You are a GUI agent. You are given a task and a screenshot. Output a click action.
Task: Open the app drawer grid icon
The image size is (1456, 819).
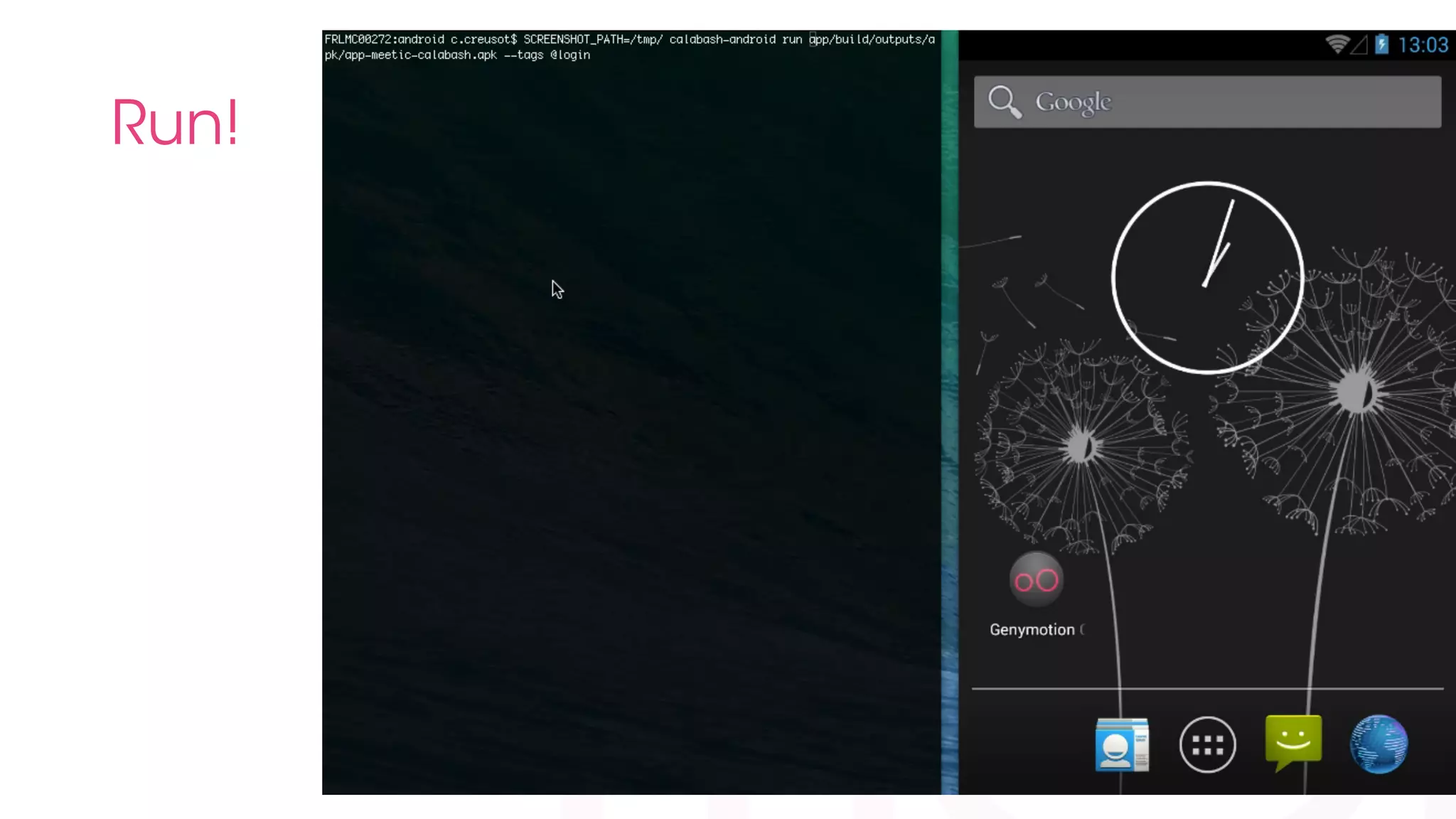pos(1207,744)
